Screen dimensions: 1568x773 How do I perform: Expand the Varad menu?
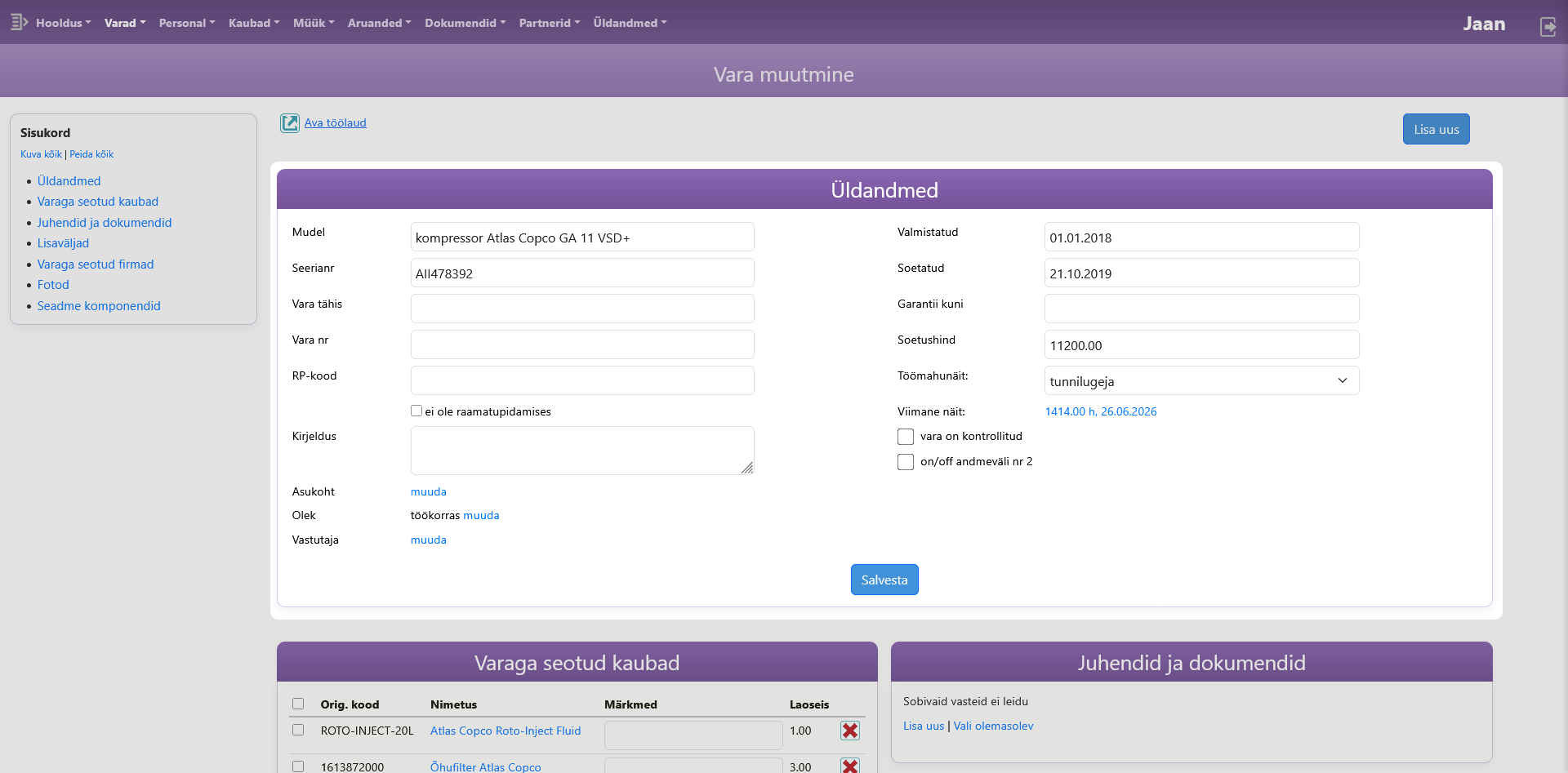point(125,23)
